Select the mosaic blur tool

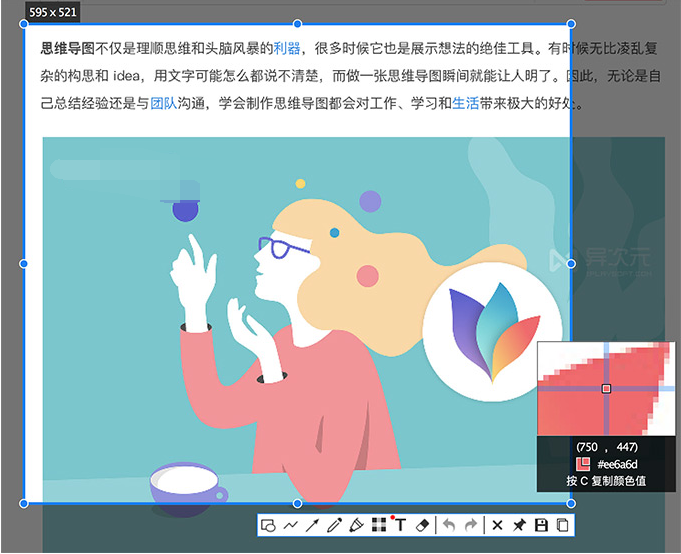[x=379, y=525]
